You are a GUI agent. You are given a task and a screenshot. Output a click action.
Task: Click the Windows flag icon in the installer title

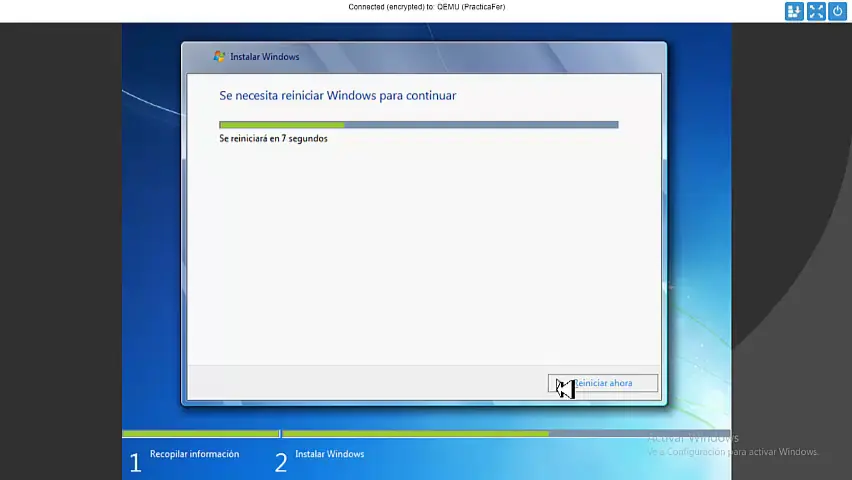pos(219,57)
